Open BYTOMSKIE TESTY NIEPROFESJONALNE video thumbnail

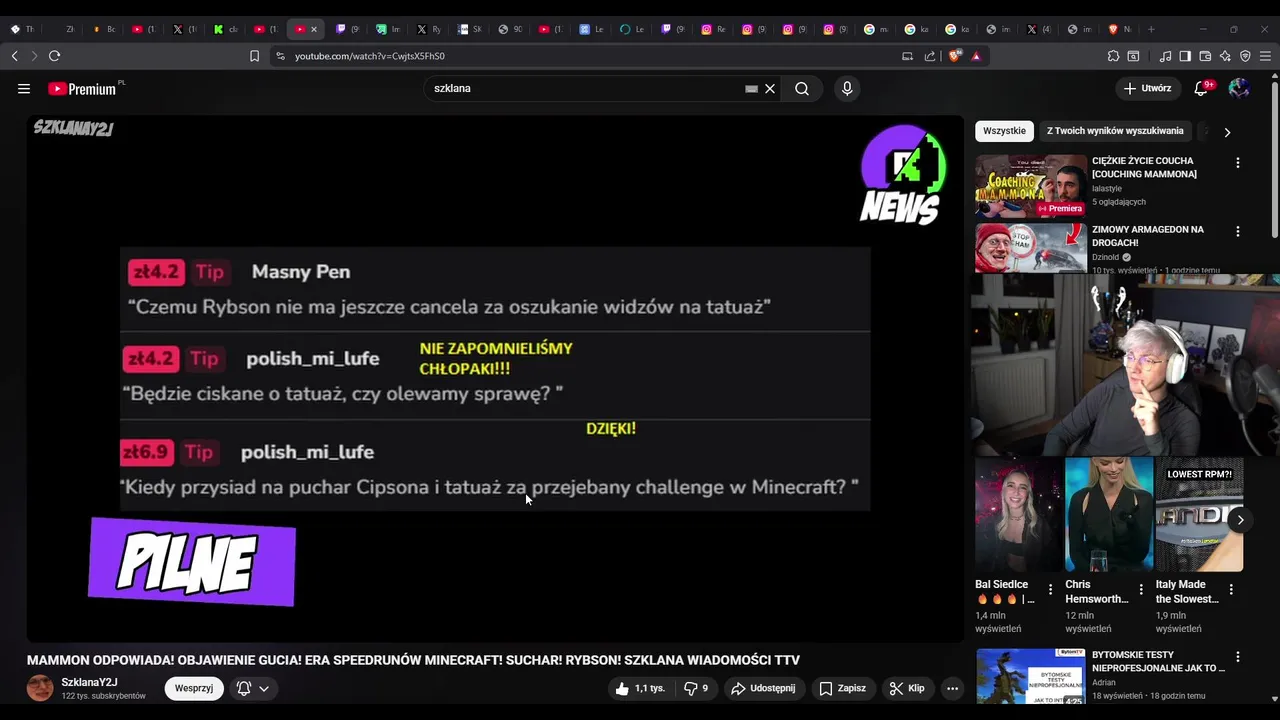[1031, 677]
